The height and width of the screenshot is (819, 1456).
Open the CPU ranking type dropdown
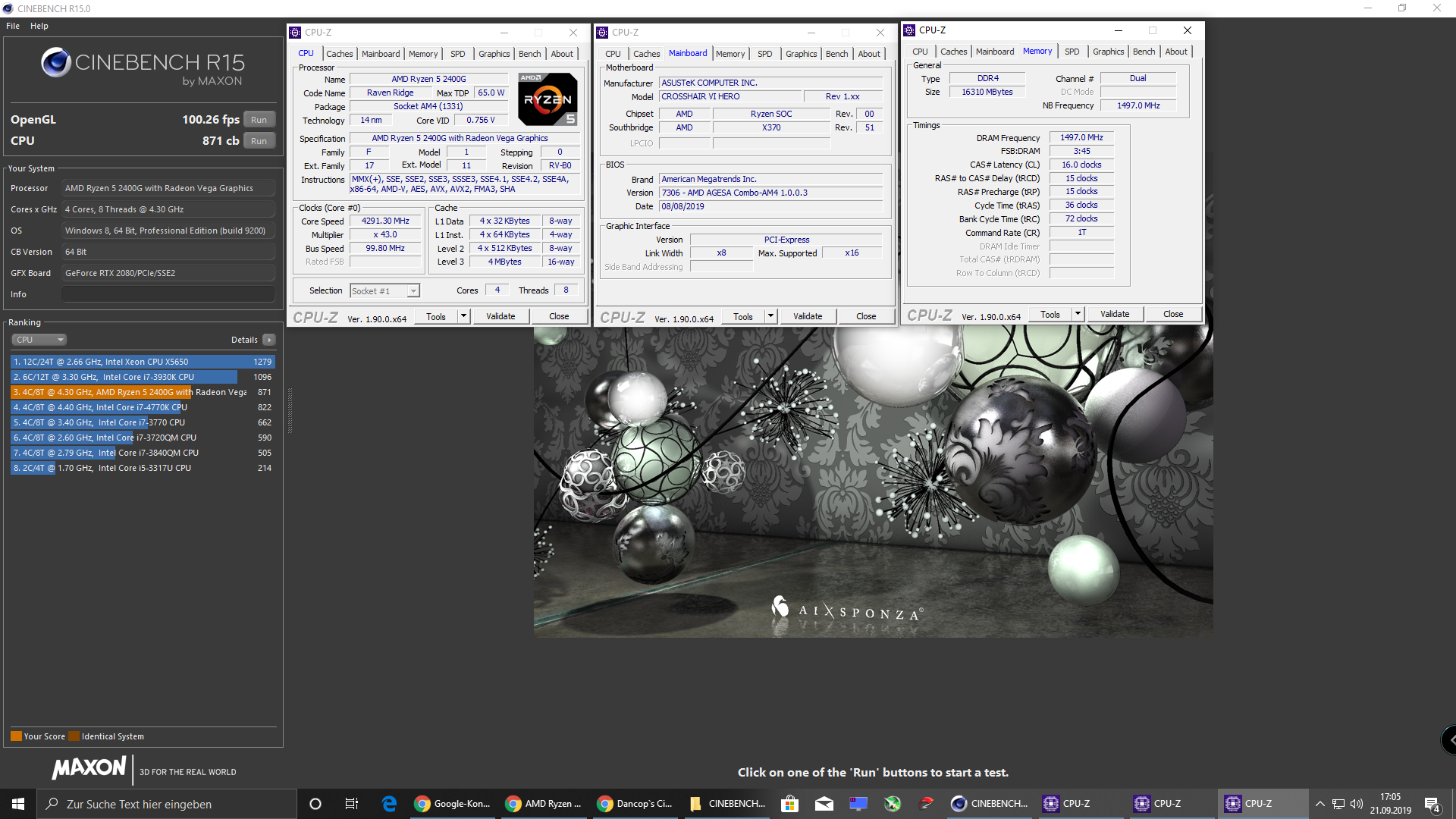[39, 340]
